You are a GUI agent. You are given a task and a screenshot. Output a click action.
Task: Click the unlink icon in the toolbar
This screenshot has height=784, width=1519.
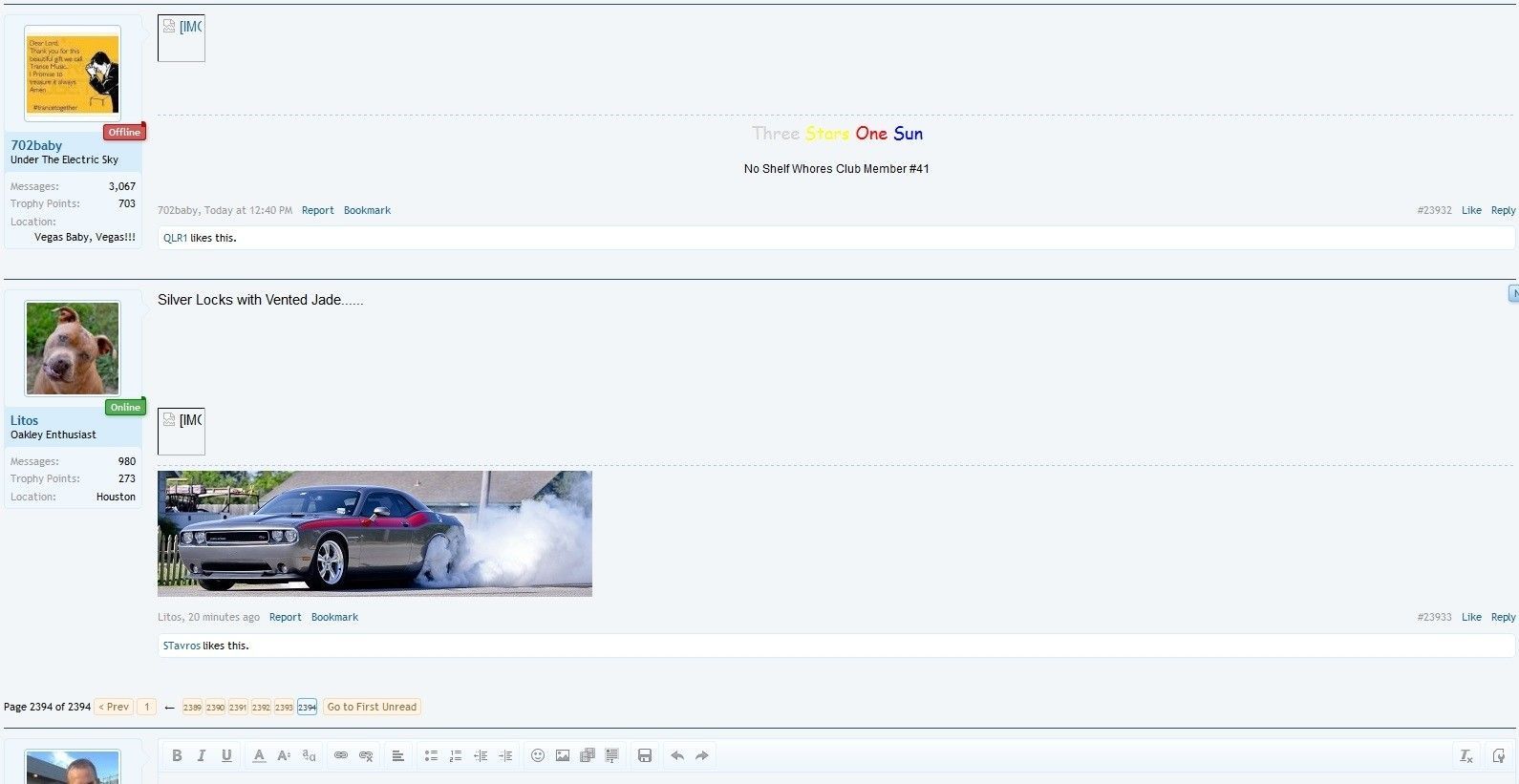366,755
